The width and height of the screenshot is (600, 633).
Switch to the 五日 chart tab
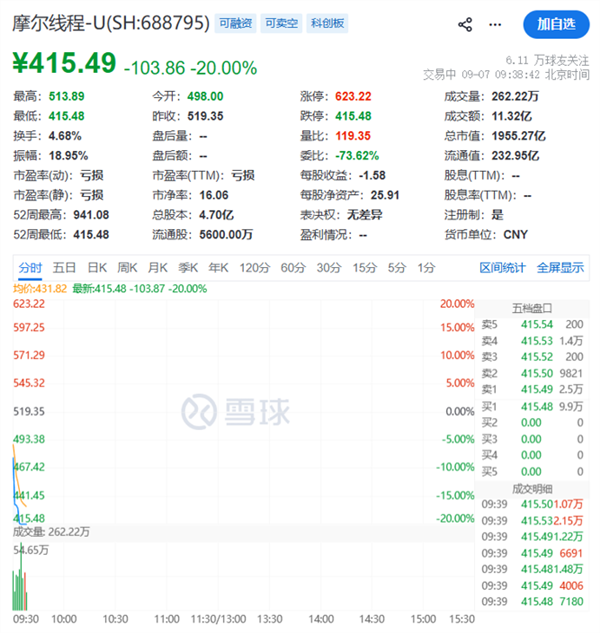pos(64,268)
